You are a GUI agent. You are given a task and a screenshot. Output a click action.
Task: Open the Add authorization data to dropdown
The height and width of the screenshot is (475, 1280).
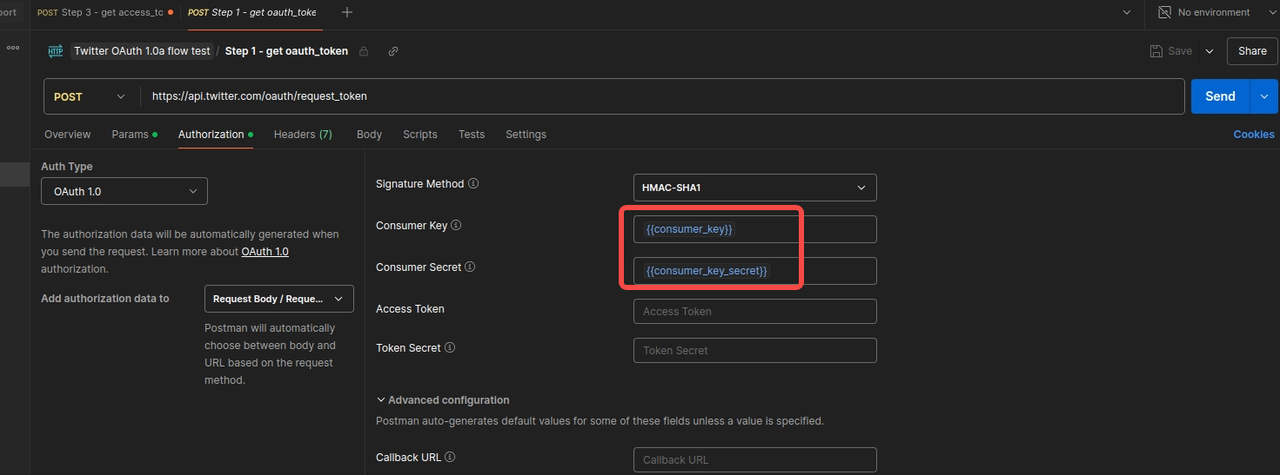point(279,299)
